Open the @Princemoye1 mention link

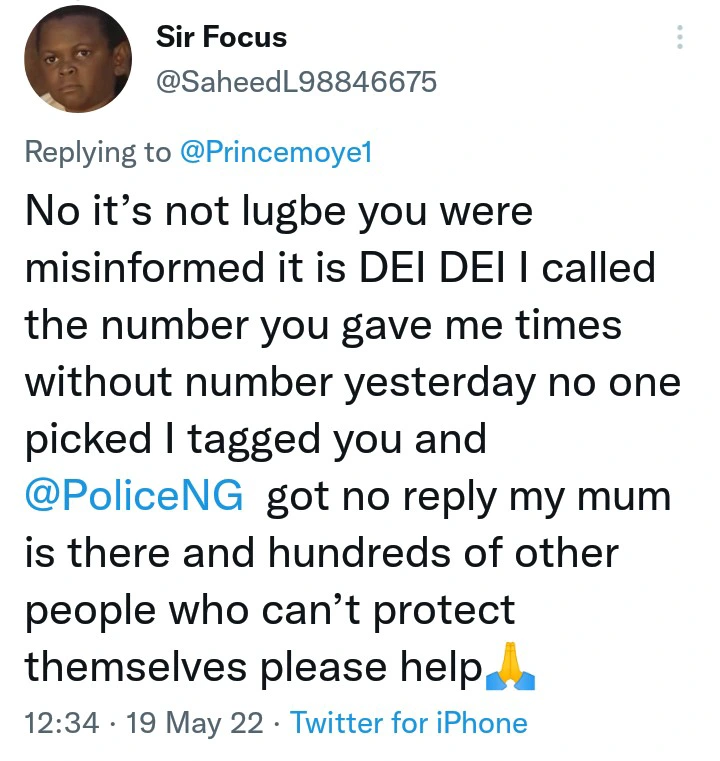point(275,152)
